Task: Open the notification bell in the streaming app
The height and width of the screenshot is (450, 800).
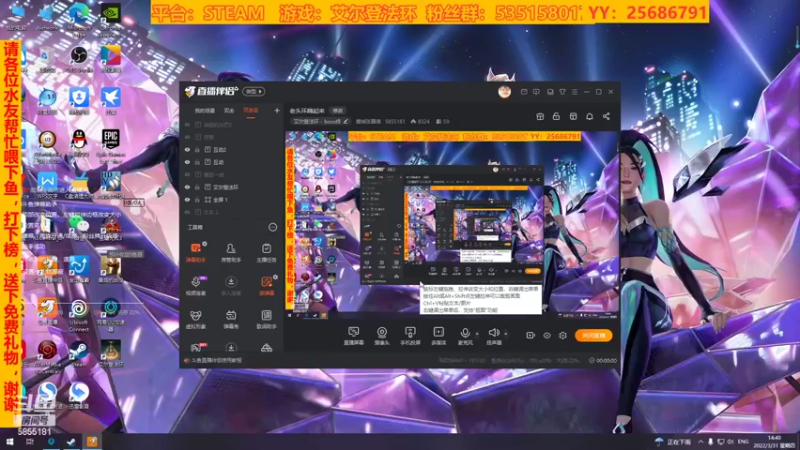Action: 589,116
